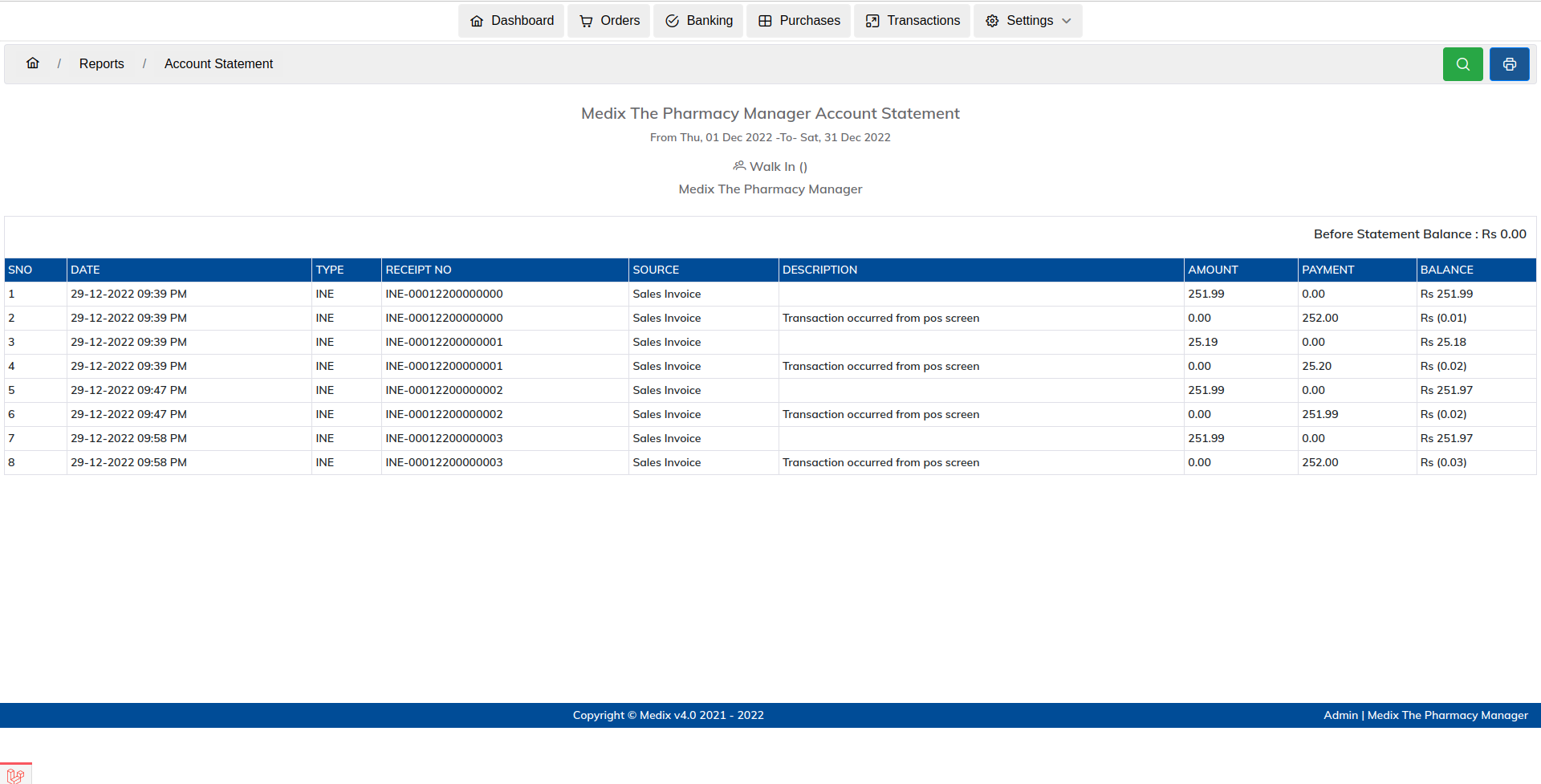
Task: Click balance Rs (0.03)
Action: pyautogui.click(x=1443, y=462)
